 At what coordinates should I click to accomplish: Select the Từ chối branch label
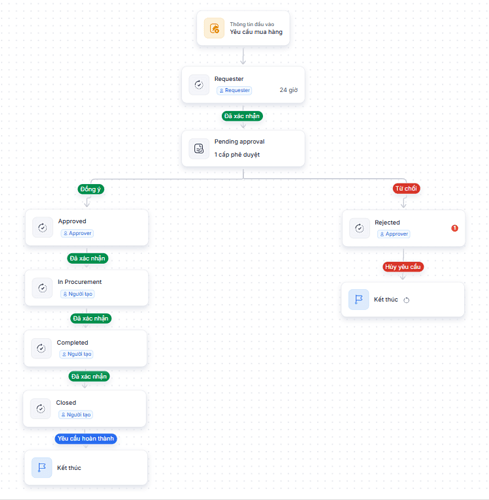[406, 188]
